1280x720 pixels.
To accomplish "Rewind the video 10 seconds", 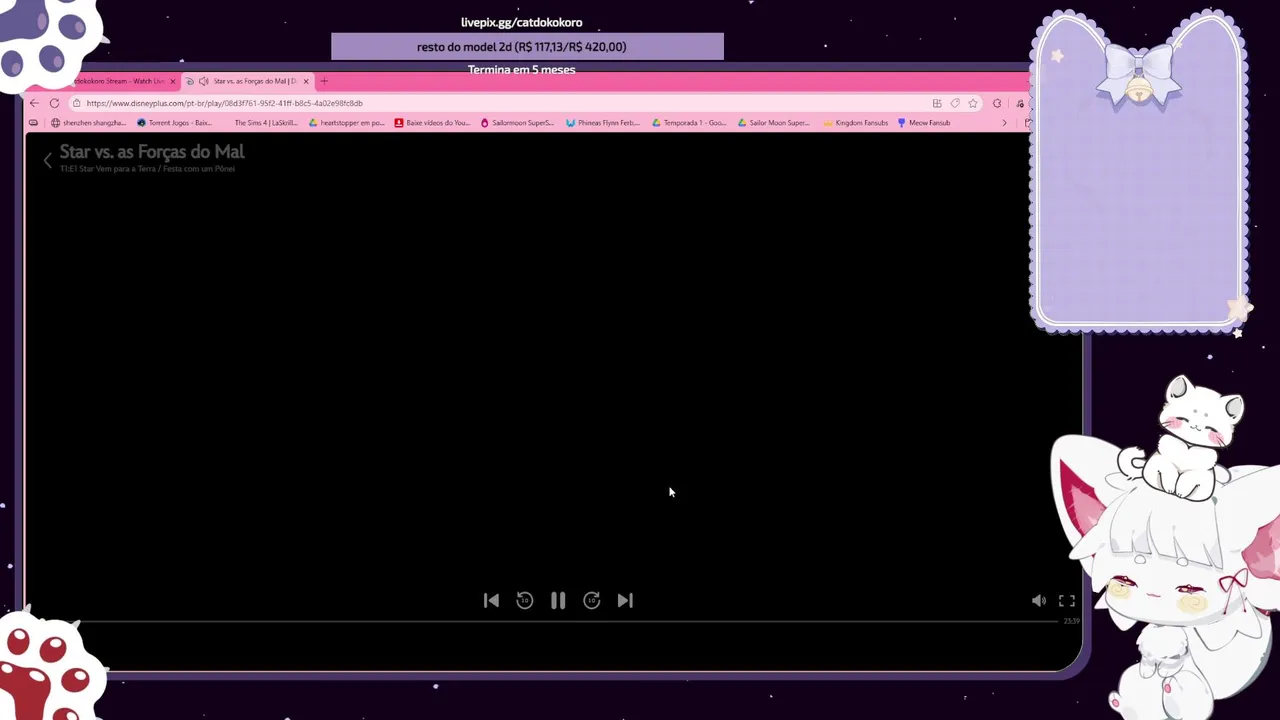I will click(525, 600).
